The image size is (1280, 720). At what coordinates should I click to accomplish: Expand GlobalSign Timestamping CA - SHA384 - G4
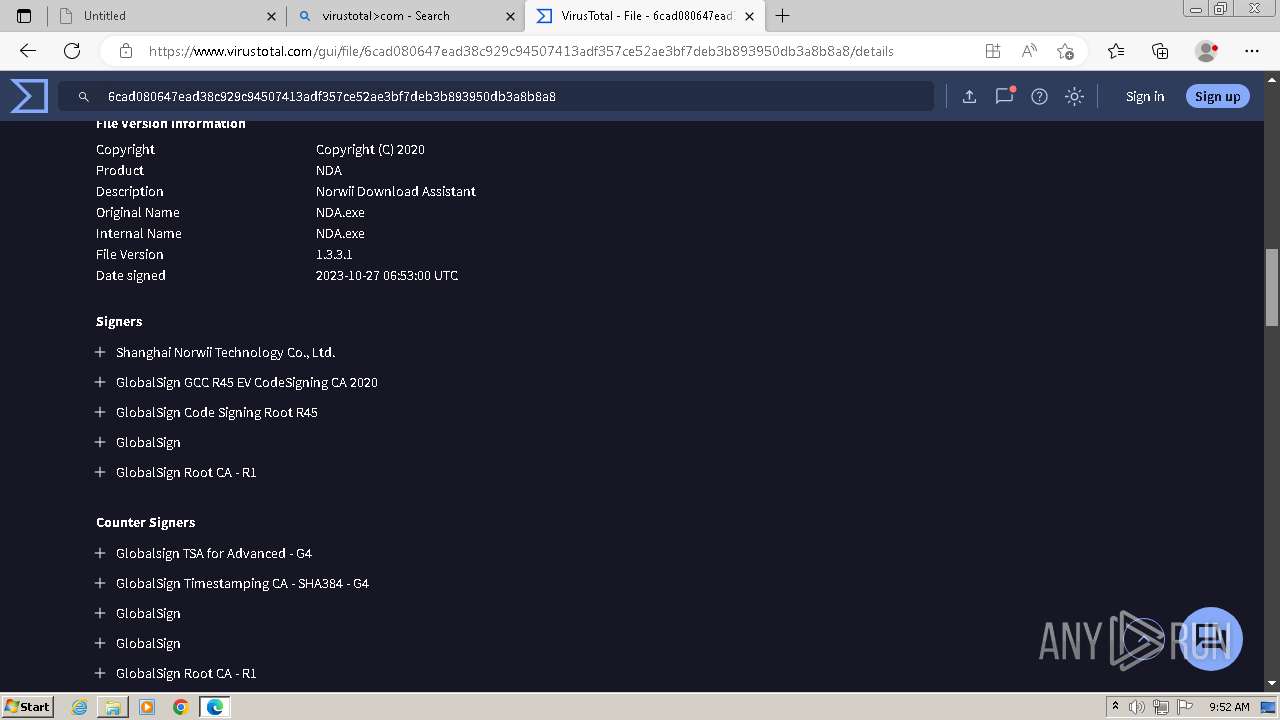point(100,583)
